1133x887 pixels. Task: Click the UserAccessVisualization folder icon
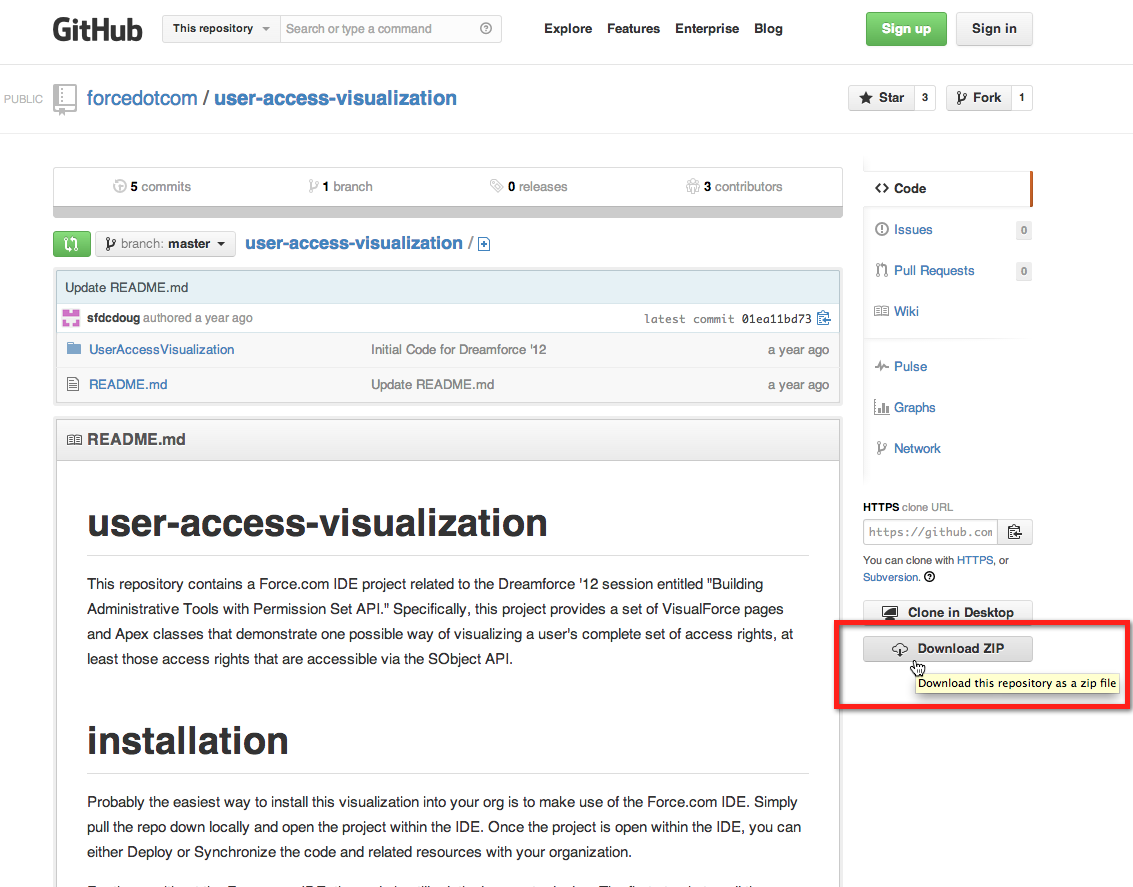(x=74, y=349)
